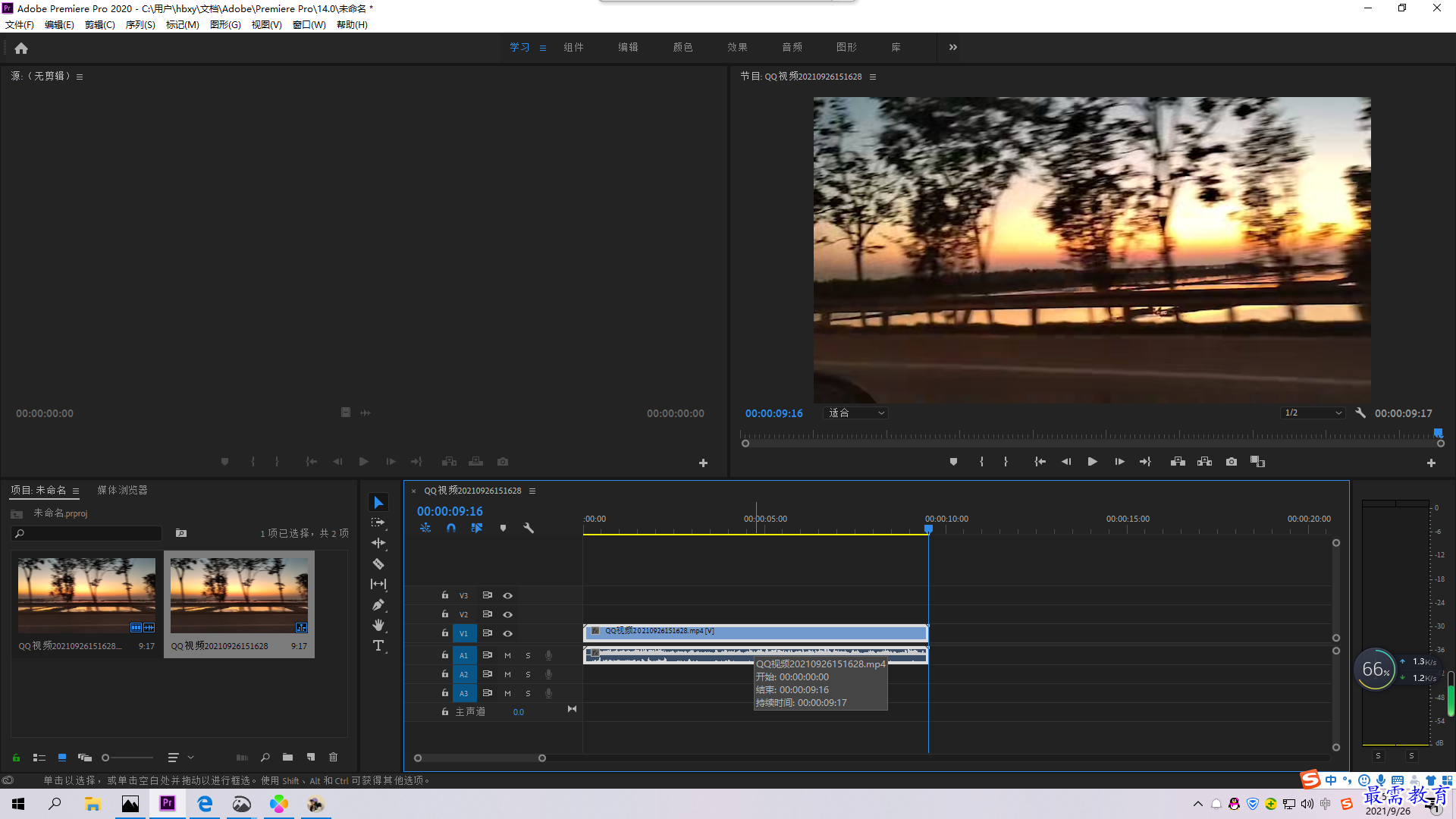Go to In point in program monitor
The width and height of the screenshot is (1456, 819).
pos(1040,462)
